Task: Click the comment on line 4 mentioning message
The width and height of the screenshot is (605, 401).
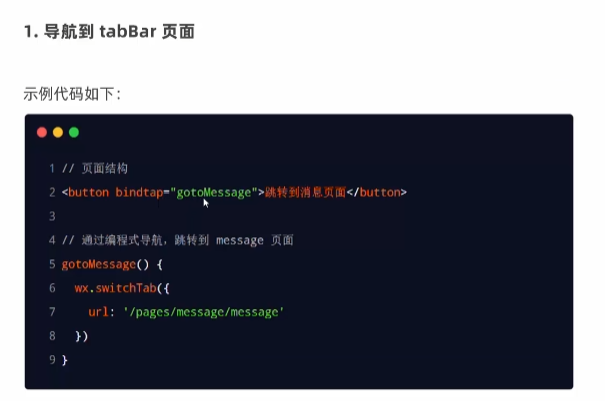Action: tap(177, 240)
